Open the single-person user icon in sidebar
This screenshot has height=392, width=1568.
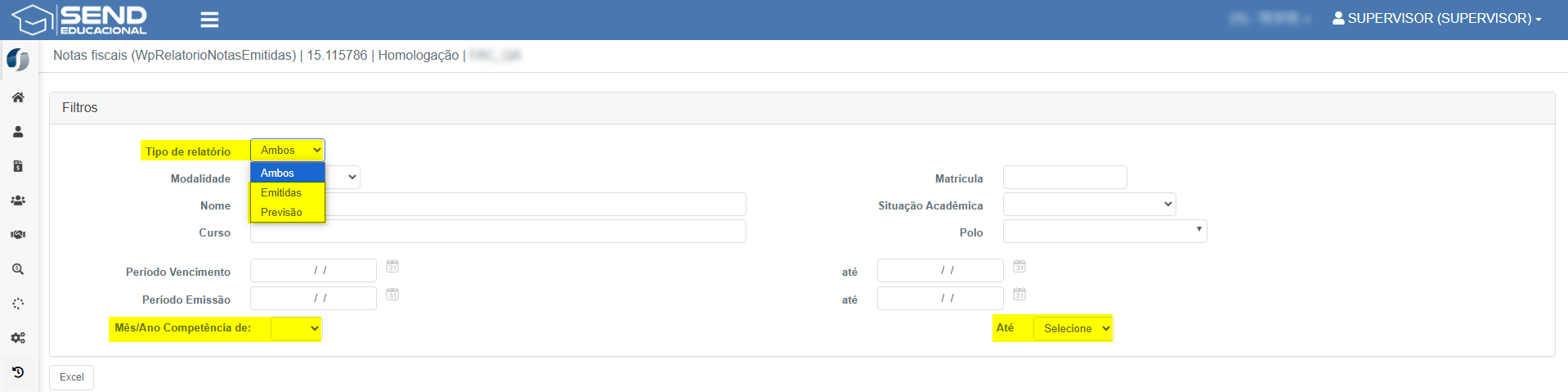(18, 132)
